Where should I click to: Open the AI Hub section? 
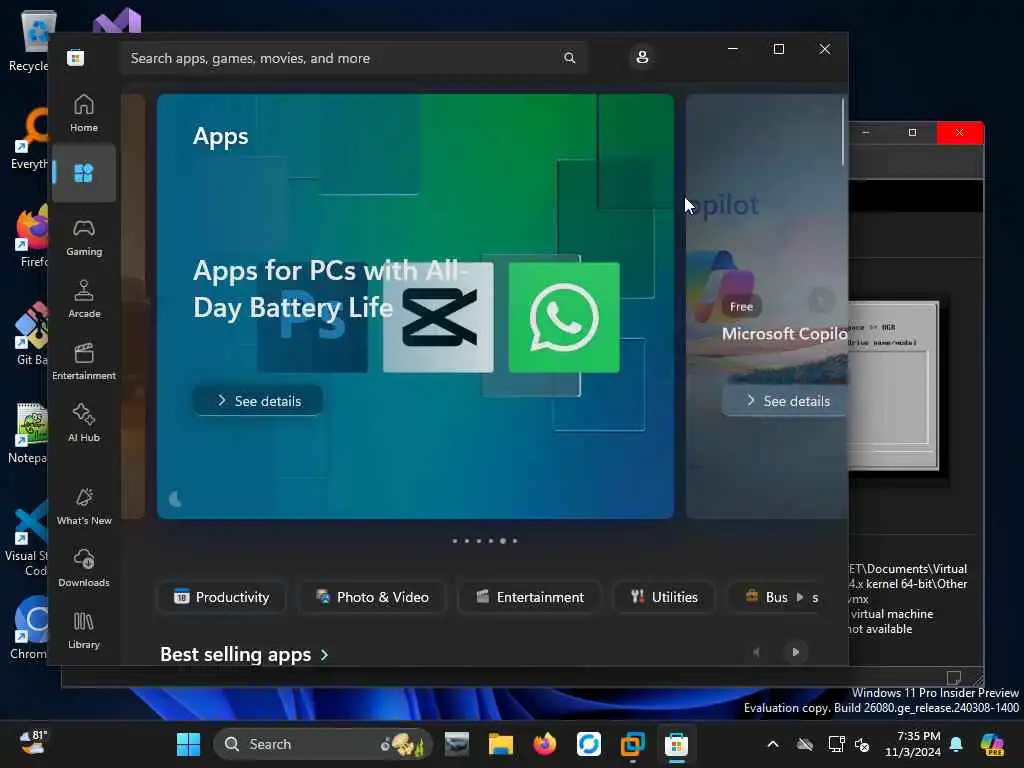click(x=84, y=423)
